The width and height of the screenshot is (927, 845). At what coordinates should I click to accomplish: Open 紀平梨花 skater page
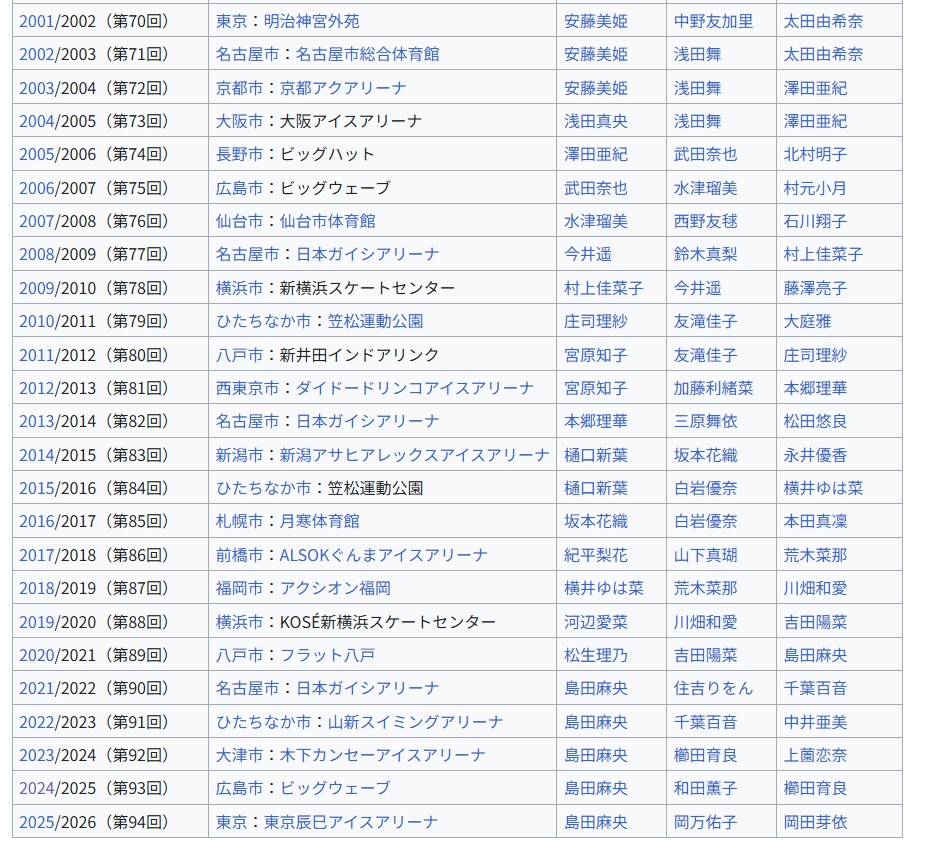[x=596, y=555]
